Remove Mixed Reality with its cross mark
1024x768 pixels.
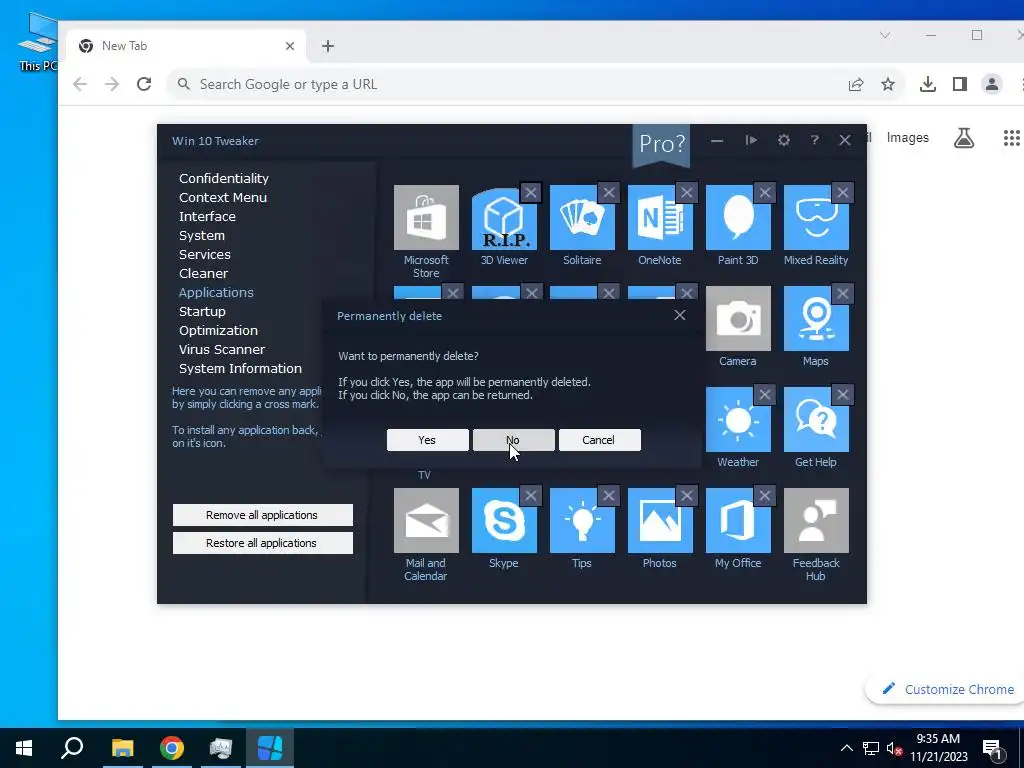[842, 193]
